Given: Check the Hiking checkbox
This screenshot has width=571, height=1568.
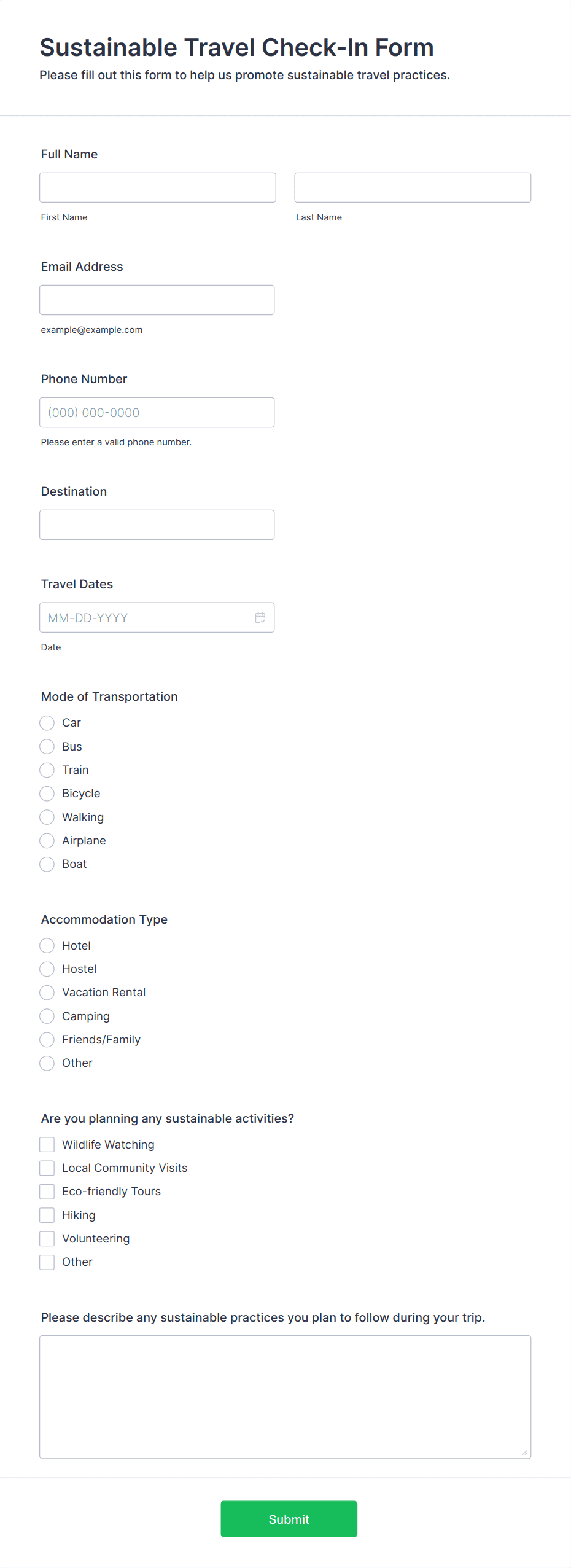Looking at the screenshot, I should pos(47,1215).
